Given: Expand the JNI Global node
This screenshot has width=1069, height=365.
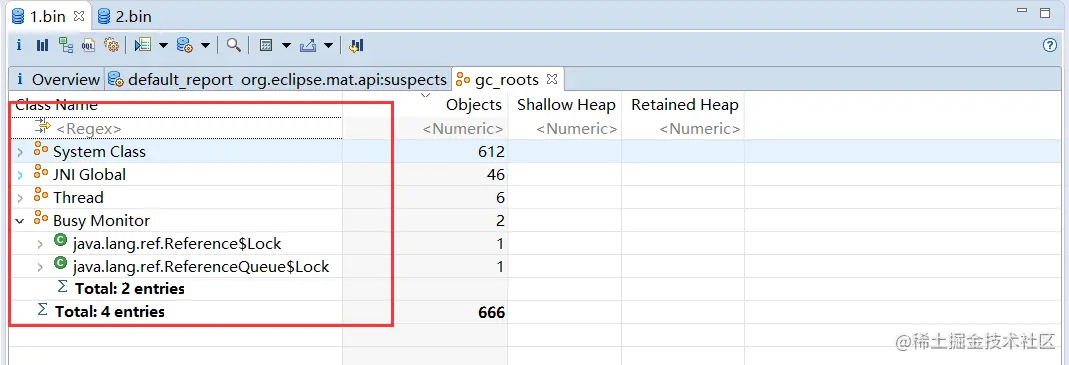Looking at the screenshot, I should (x=20, y=175).
